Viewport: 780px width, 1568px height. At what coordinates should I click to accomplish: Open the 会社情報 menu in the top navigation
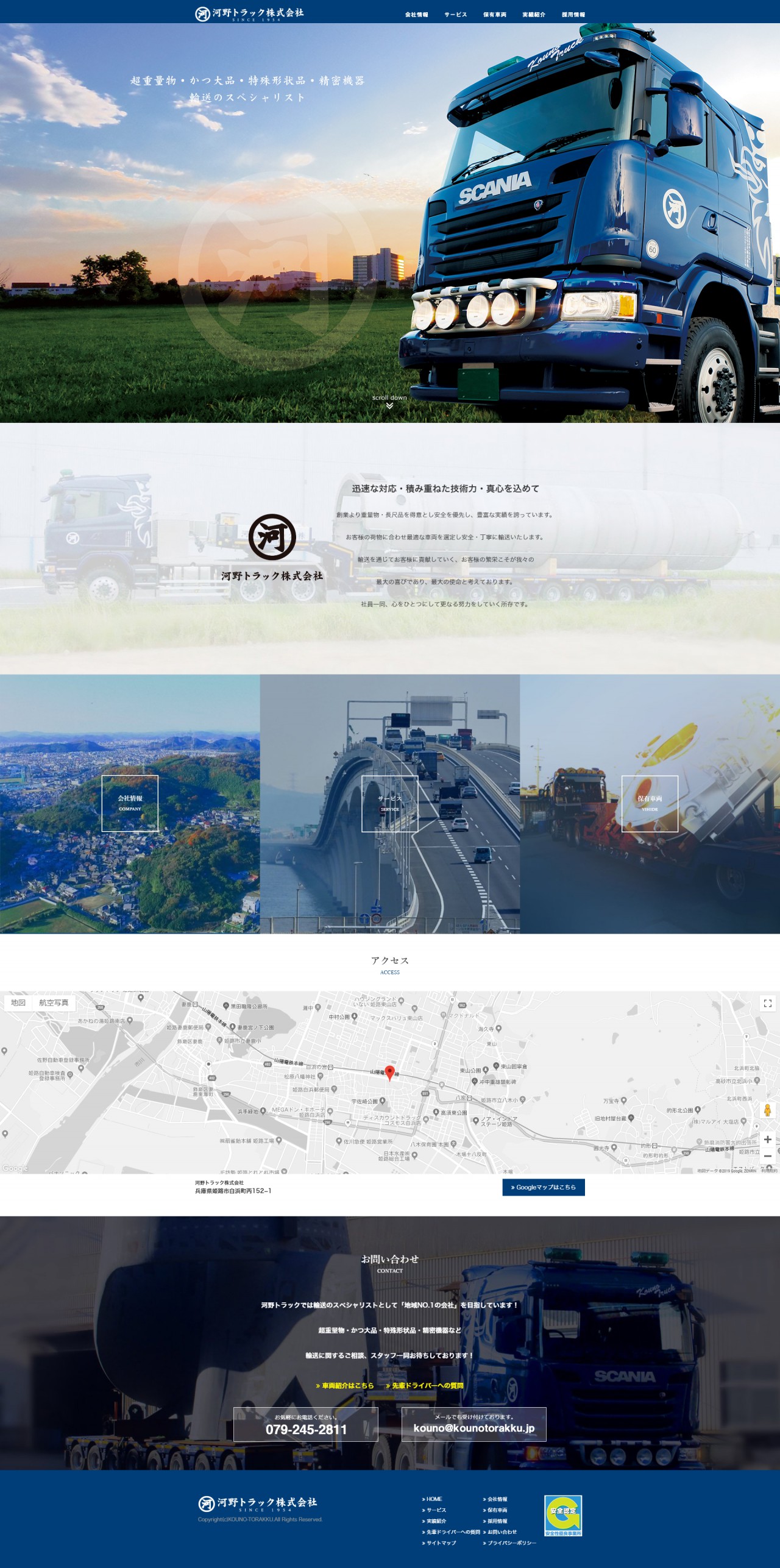pos(416,15)
